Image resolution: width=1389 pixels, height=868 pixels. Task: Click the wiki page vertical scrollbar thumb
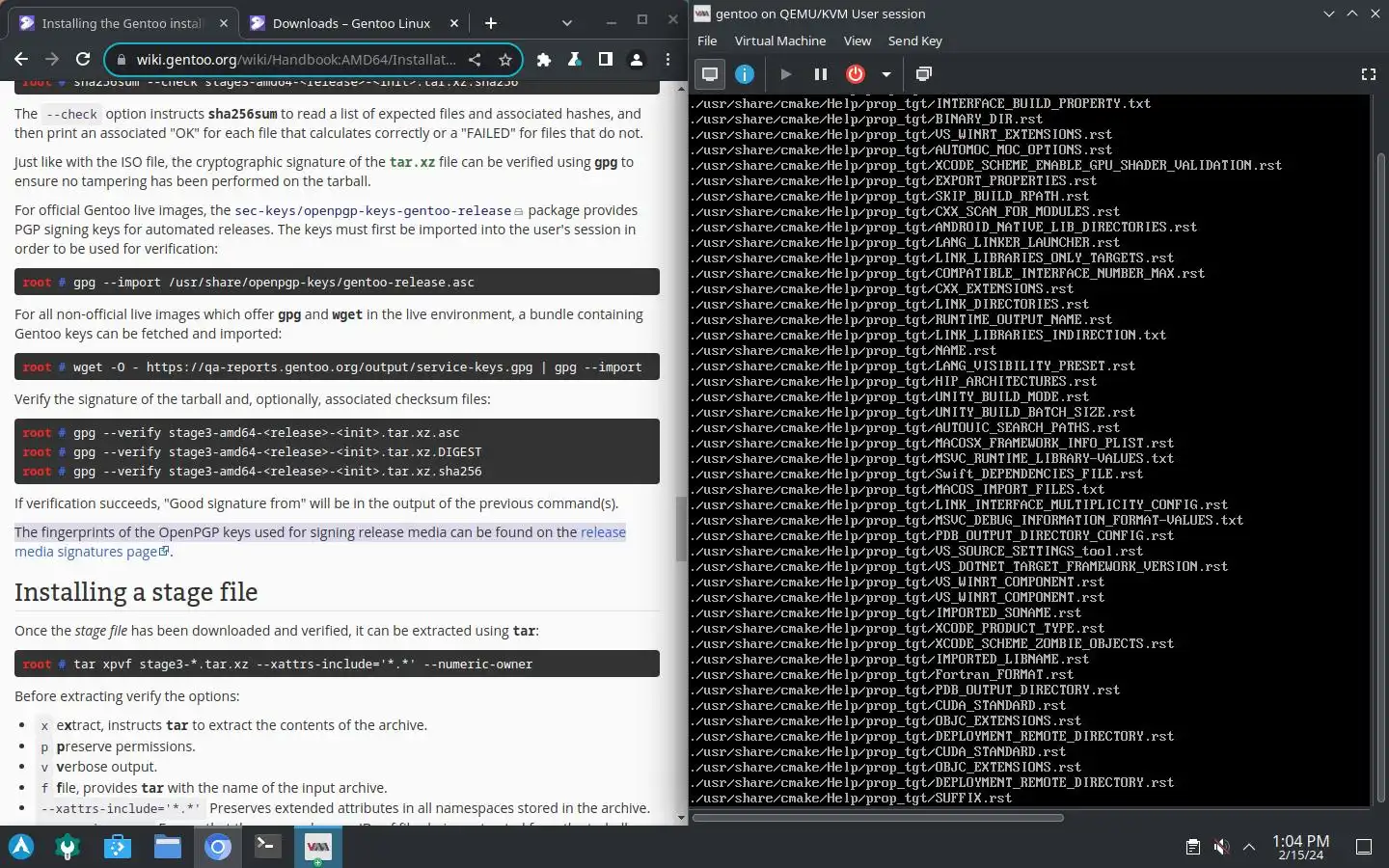[x=681, y=527]
